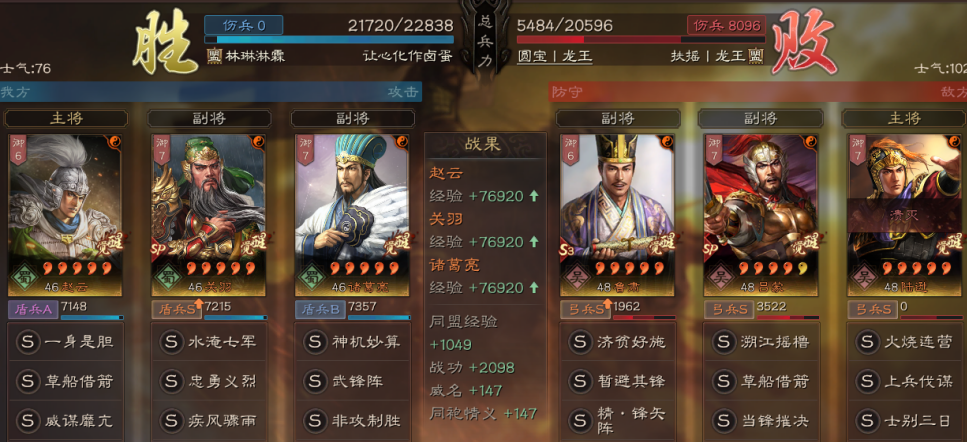Click the 御 7 banner on Zhuge Liang's card
The height and width of the screenshot is (442, 968).
pos(304,149)
